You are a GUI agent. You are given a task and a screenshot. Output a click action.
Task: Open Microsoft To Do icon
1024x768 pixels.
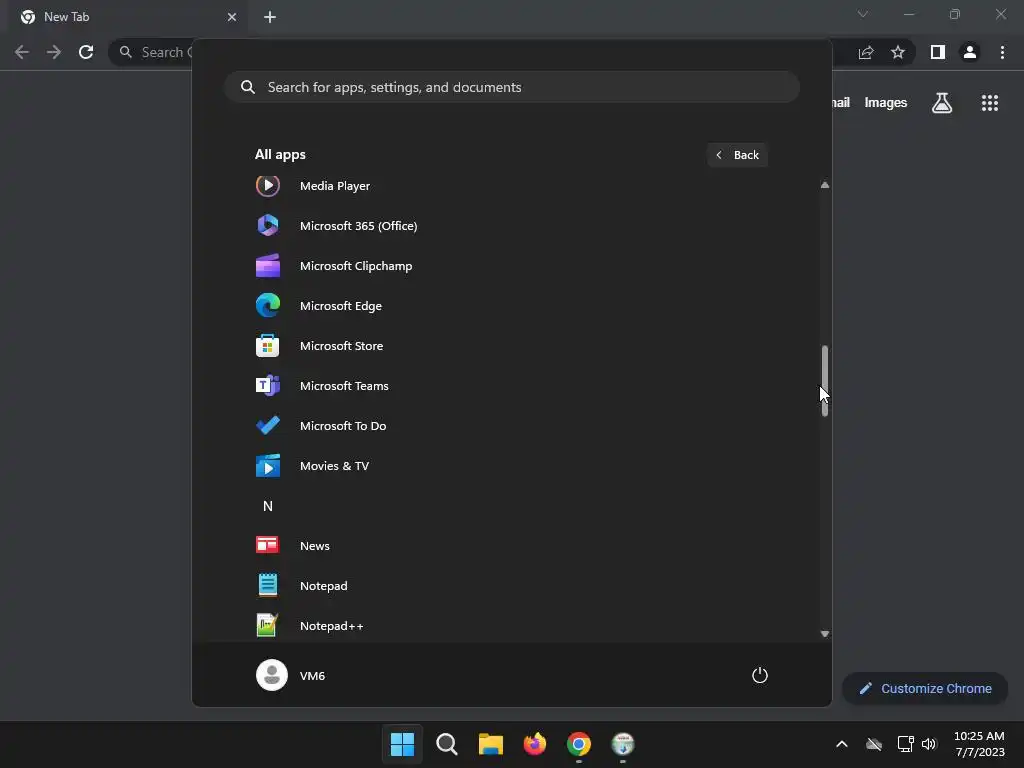(268, 425)
